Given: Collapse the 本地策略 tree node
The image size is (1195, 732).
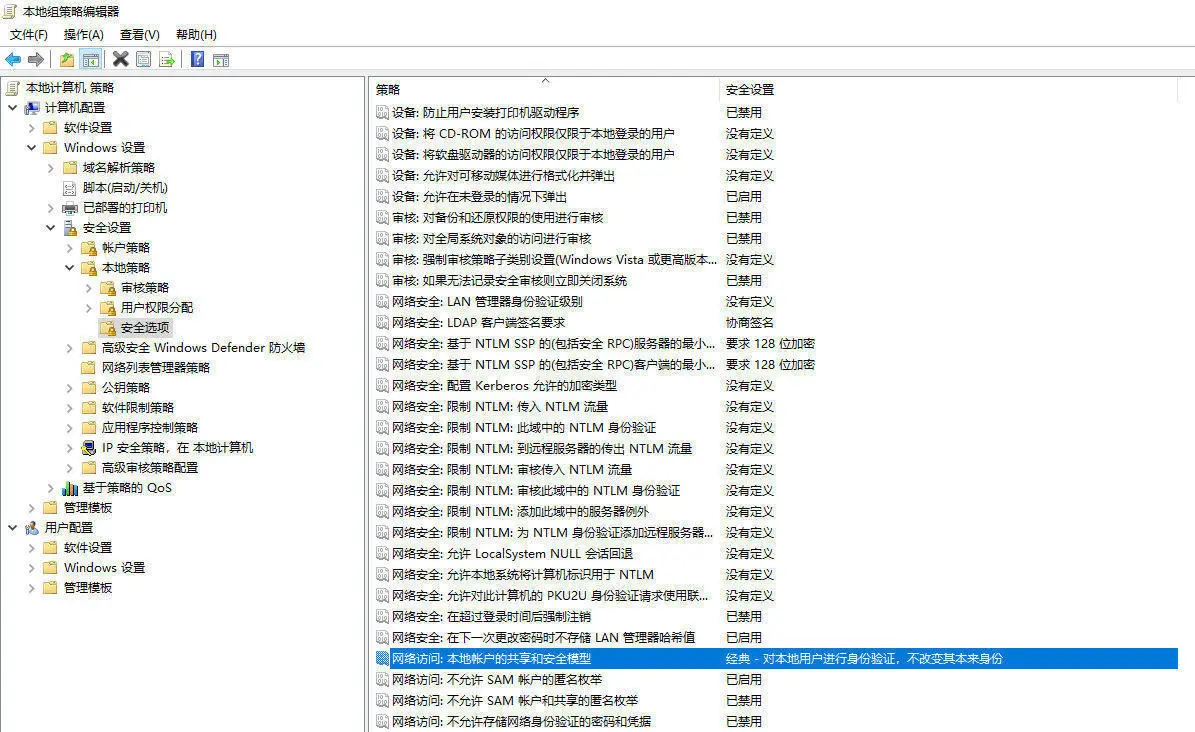Looking at the screenshot, I should coord(70,268).
